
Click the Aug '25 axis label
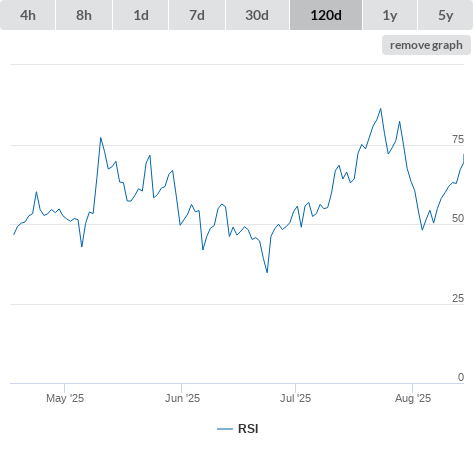413,398
